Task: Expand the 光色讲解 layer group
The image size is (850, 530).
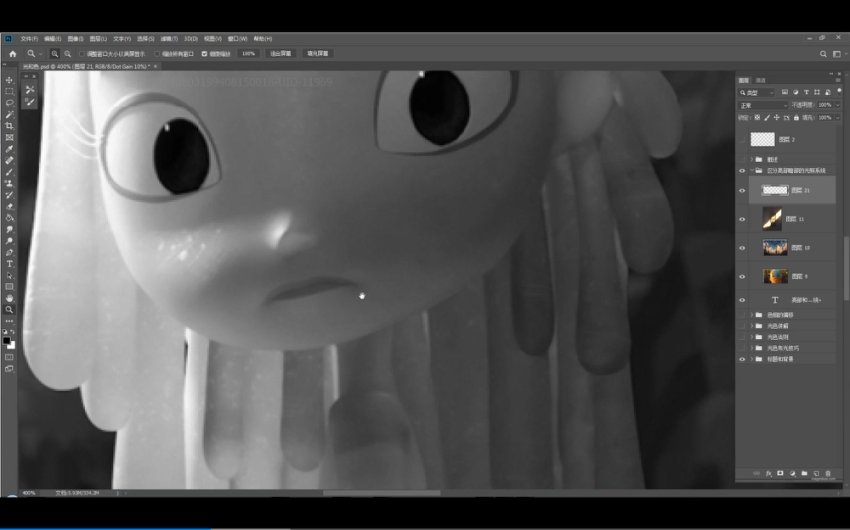Action: pyautogui.click(x=752, y=326)
